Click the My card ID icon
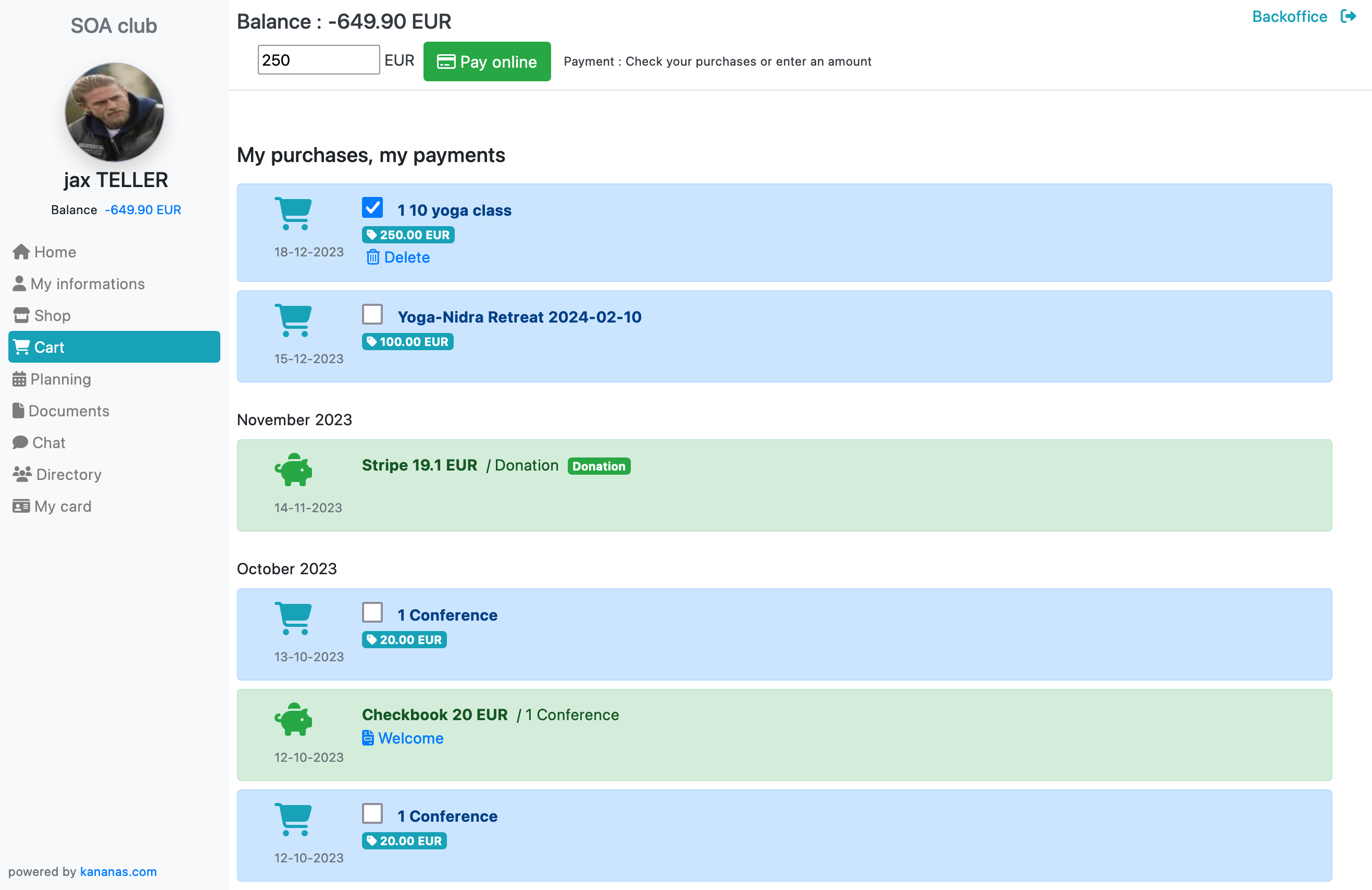The height and width of the screenshot is (890, 1372). 21,506
